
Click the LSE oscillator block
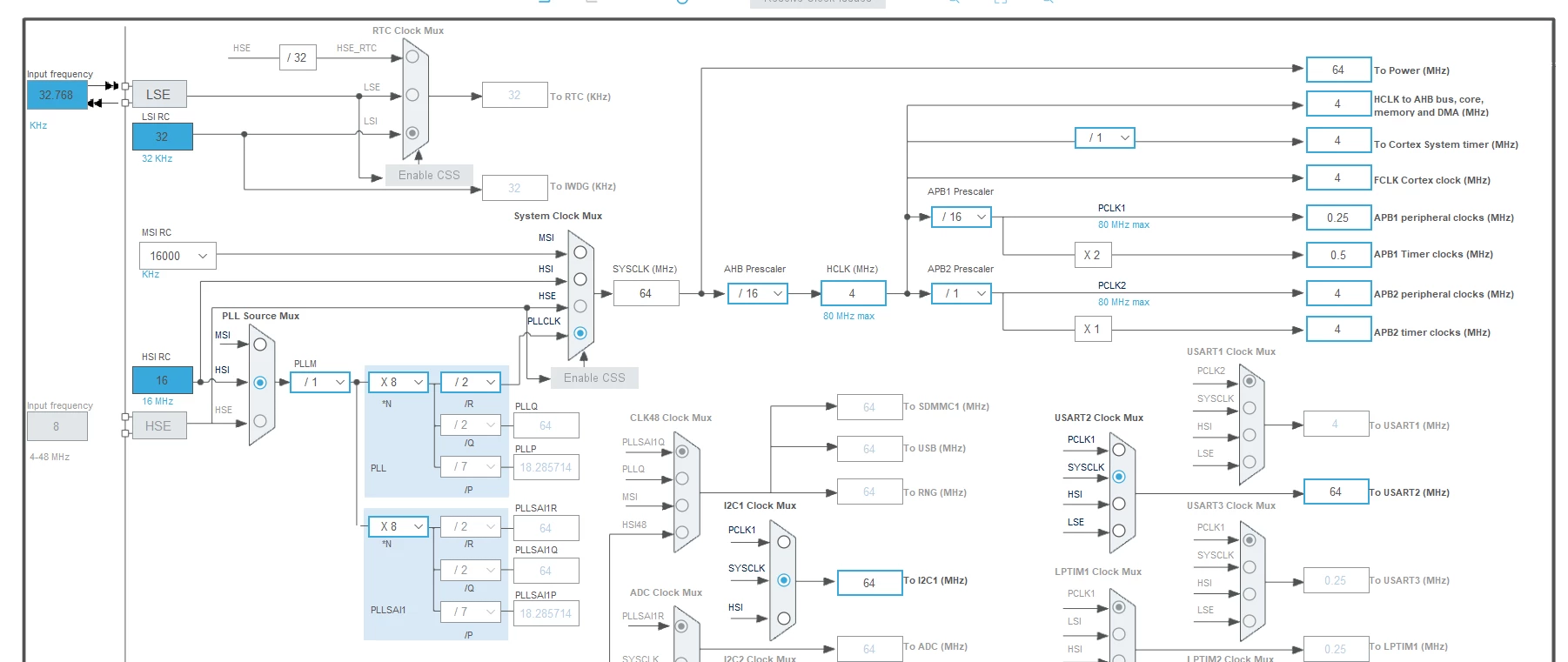pos(159,94)
